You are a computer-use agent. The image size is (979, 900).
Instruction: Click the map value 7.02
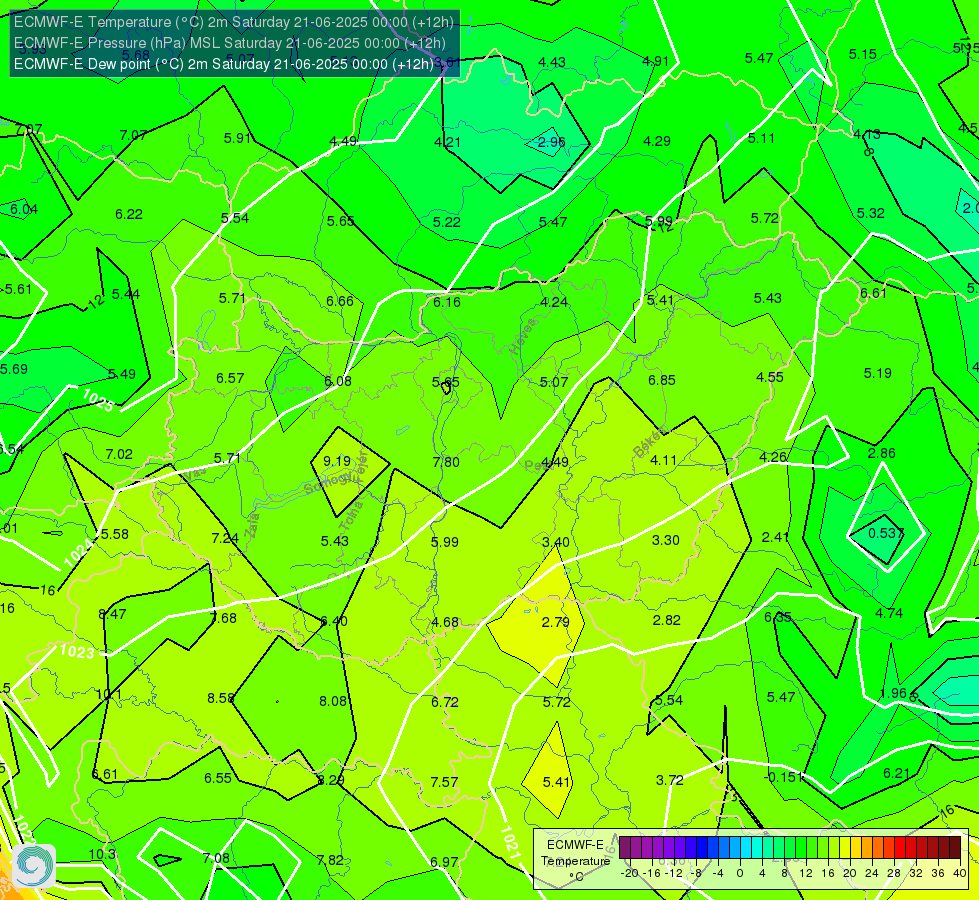pos(119,454)
